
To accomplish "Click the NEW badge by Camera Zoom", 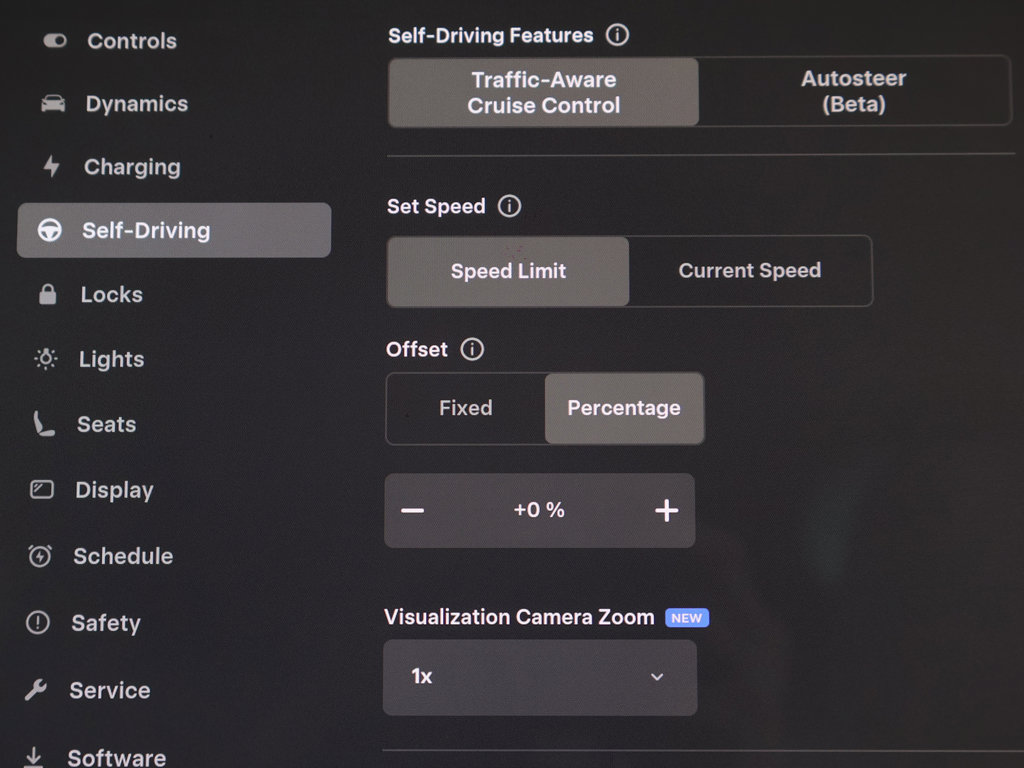I will pos(687,618).
